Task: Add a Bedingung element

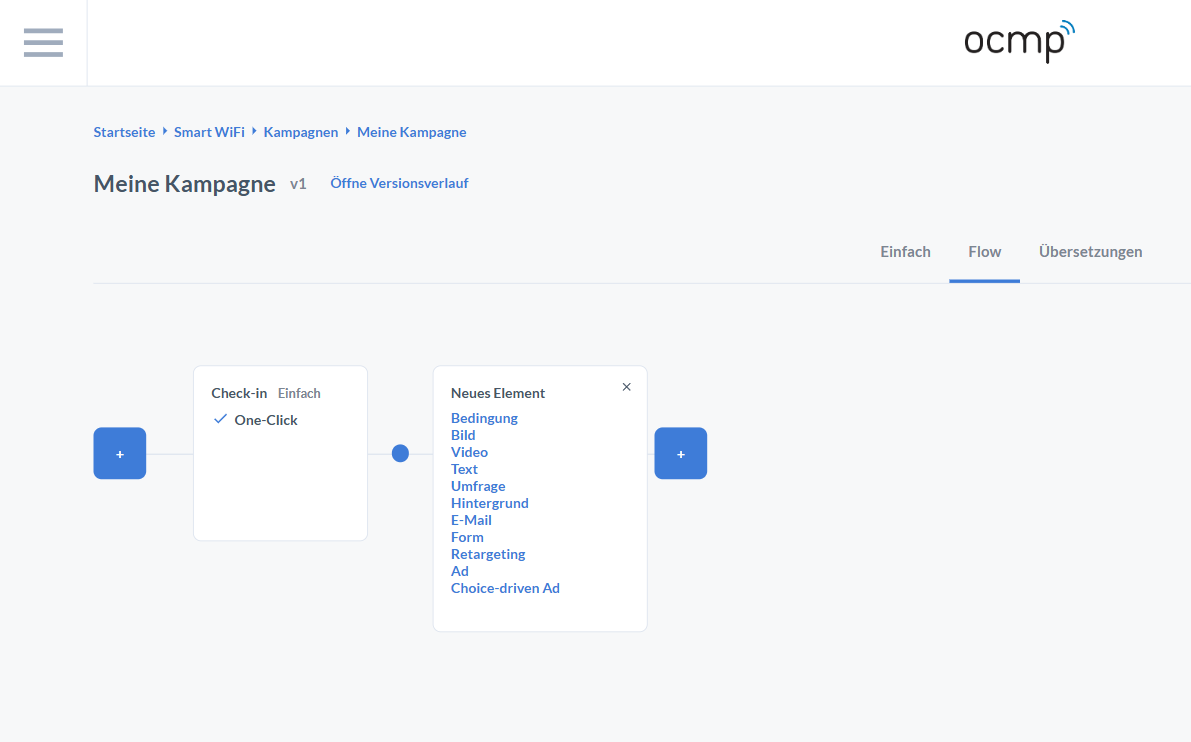Action: pos(484,418)
